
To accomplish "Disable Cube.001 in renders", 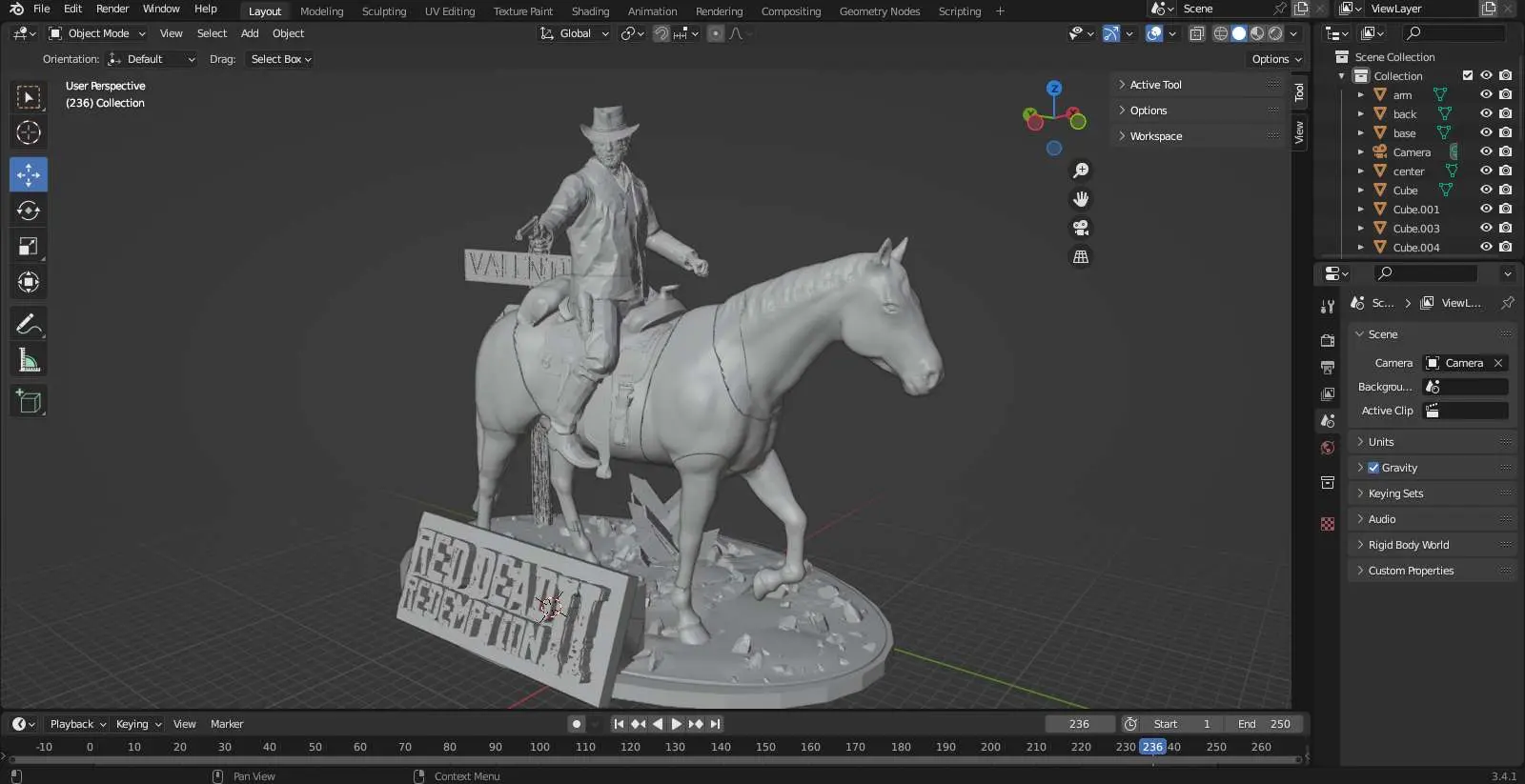I will click(1505, 209).
